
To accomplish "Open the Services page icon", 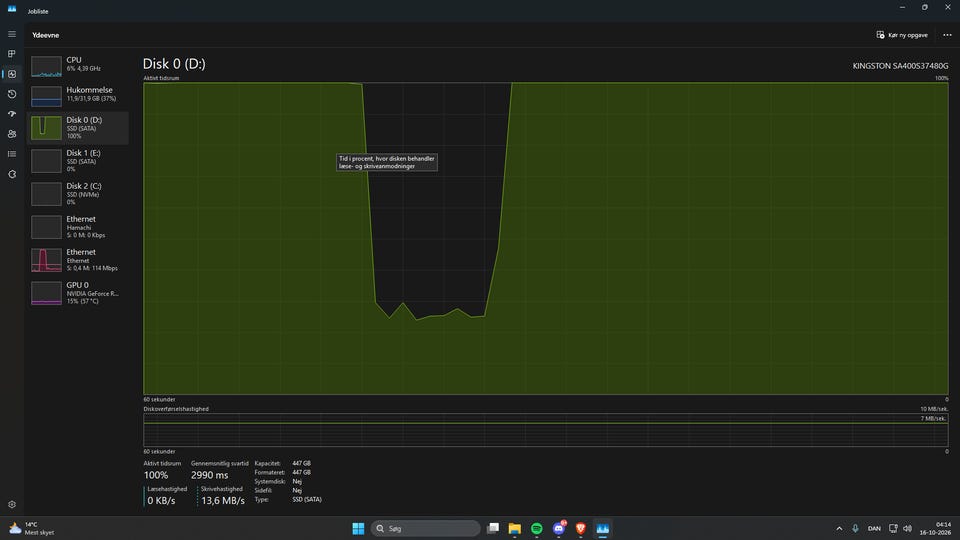I will coord(12,174).
